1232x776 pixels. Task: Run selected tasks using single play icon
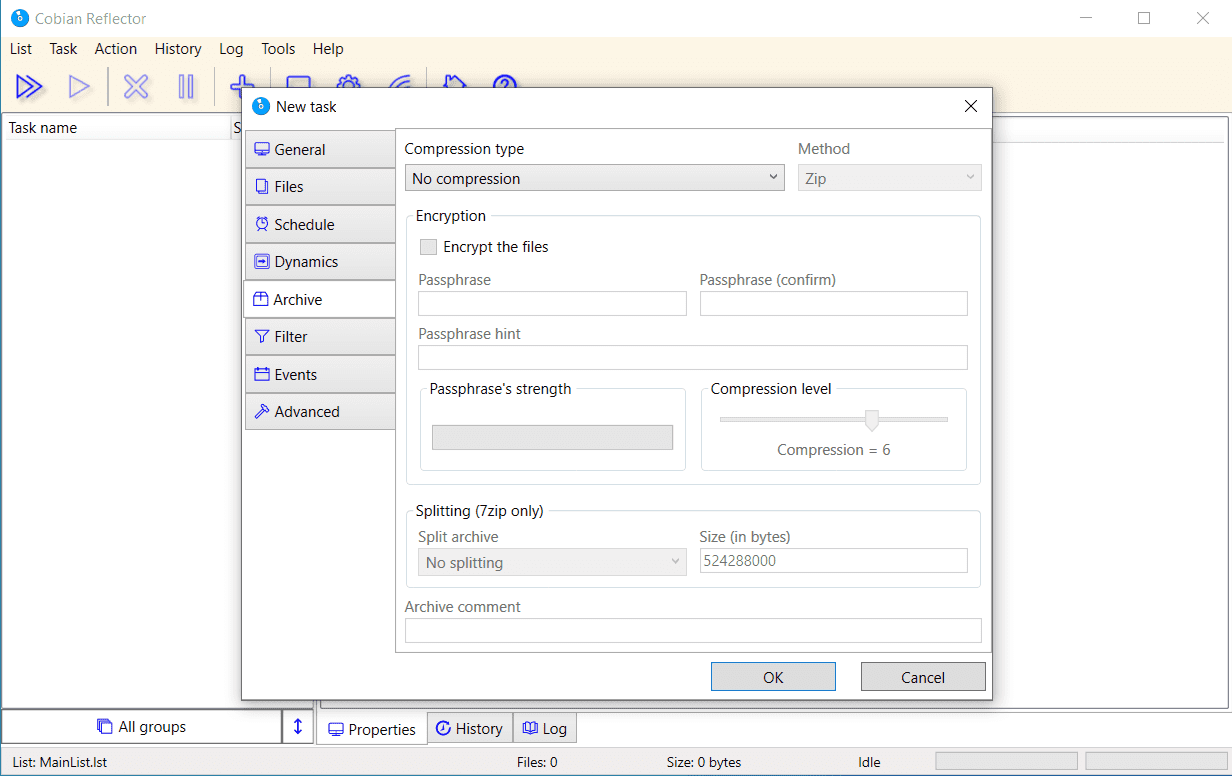click(x=79, y=87)
